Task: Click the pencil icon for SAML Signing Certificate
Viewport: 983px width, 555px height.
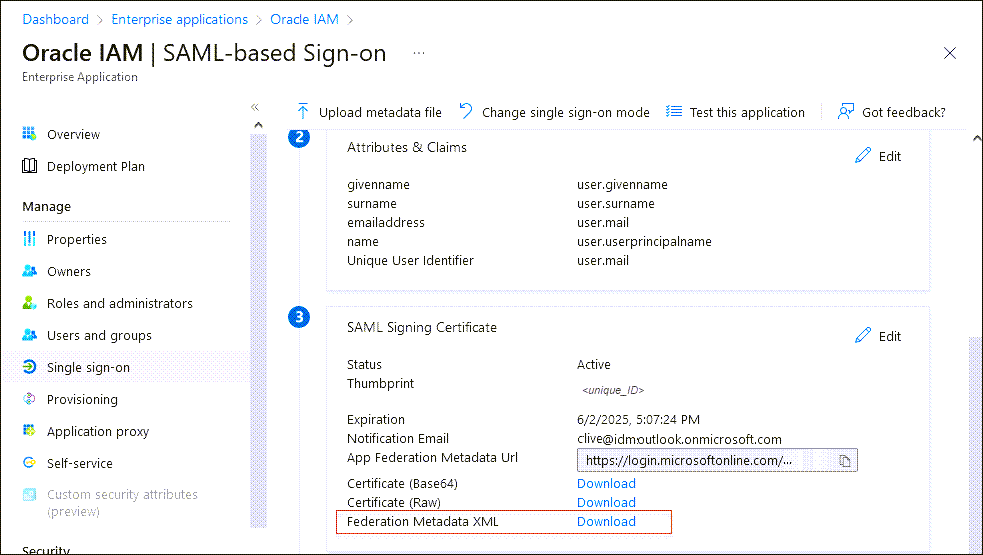Action: 863,336
